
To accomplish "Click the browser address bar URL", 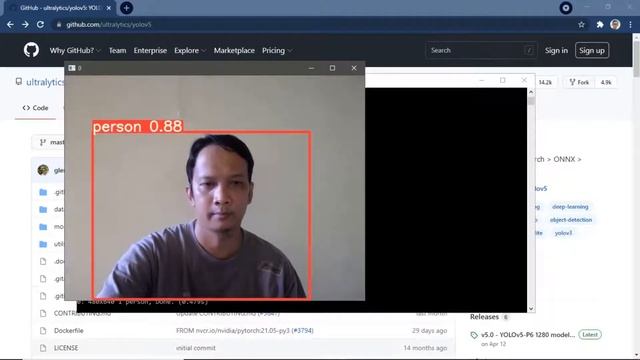I will (x=109, y=24).
